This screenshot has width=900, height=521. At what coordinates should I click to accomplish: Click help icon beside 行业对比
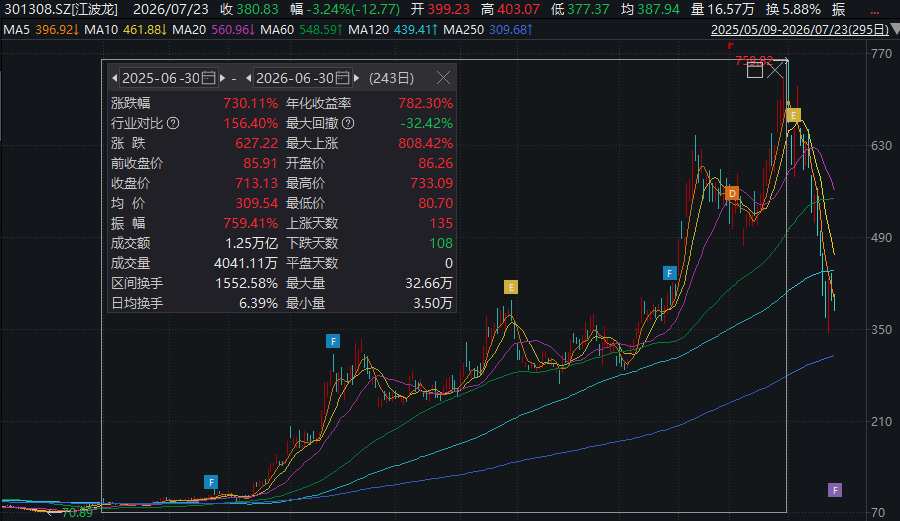[x=173, y=123]
